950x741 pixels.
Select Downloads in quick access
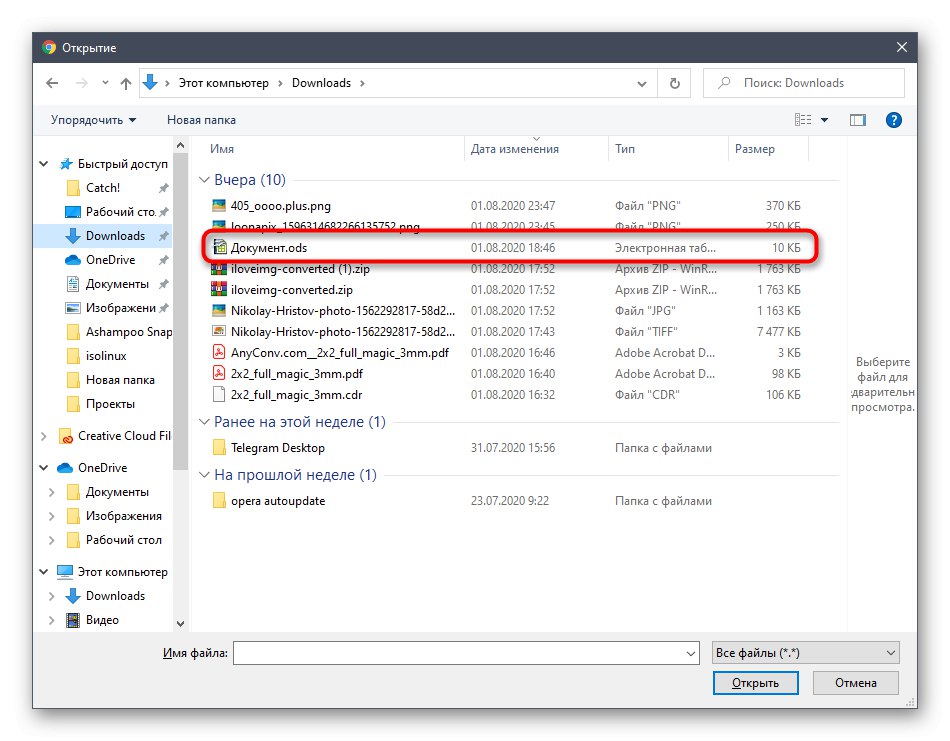click(x=104, y=236)
